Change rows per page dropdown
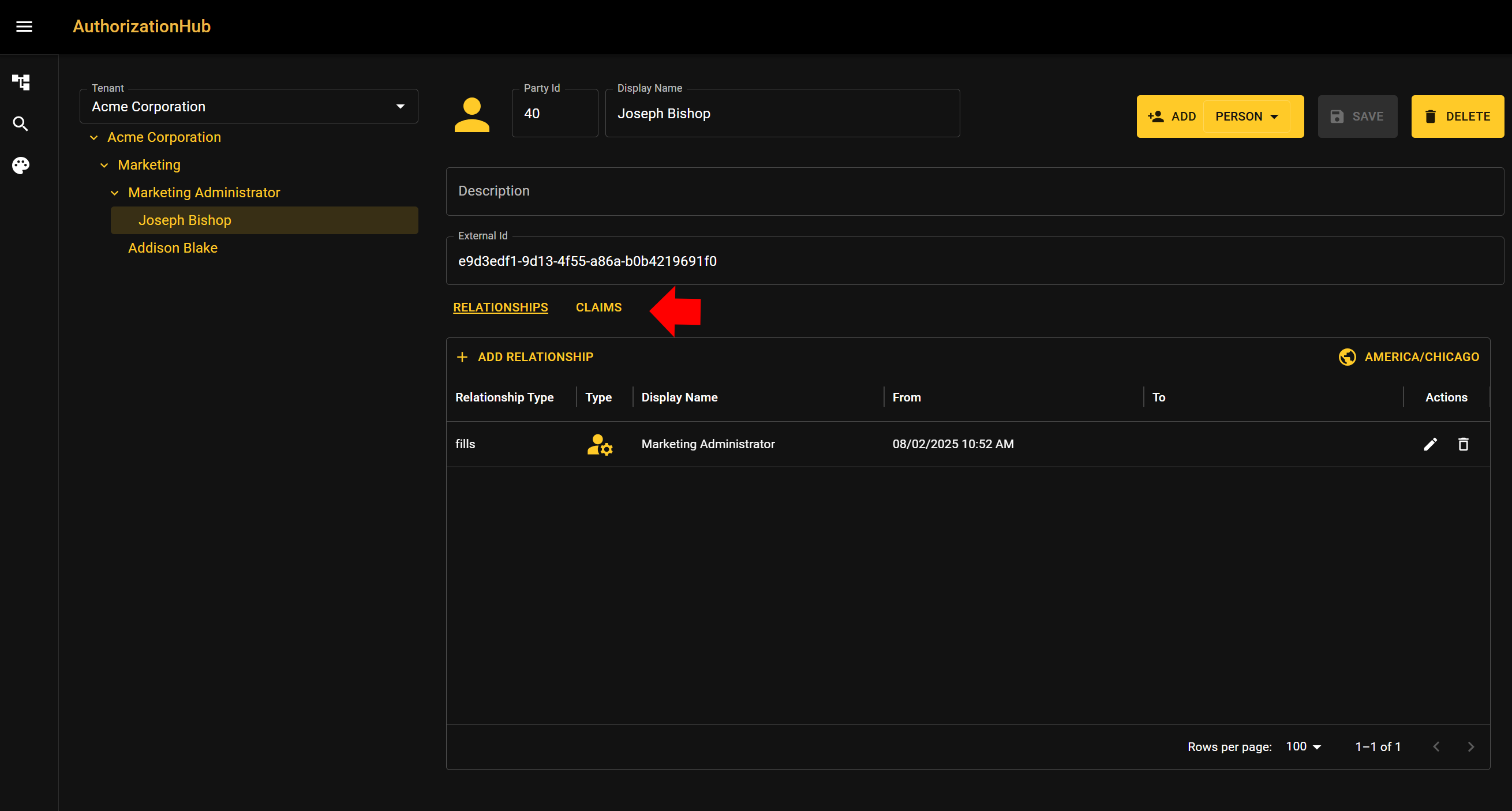1512x811 pixels. pos(1303,746)
